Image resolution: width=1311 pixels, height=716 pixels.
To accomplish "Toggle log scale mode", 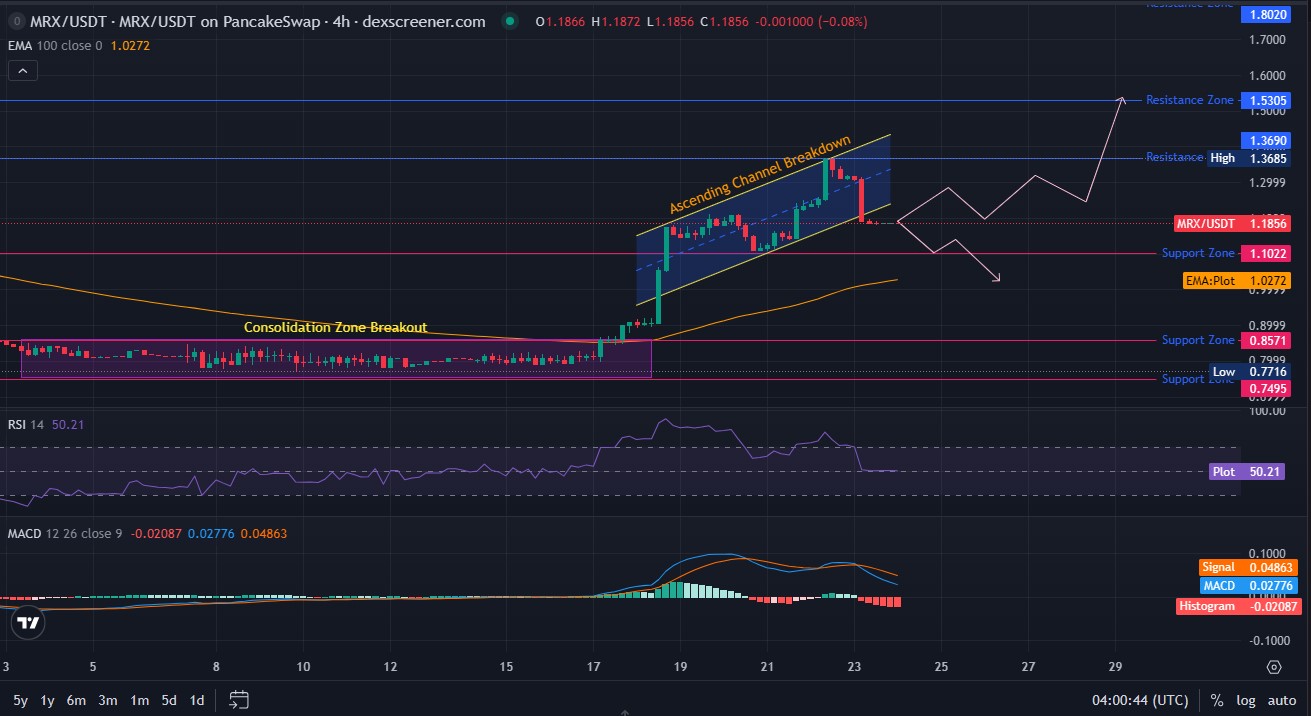I will point(1246,700).
